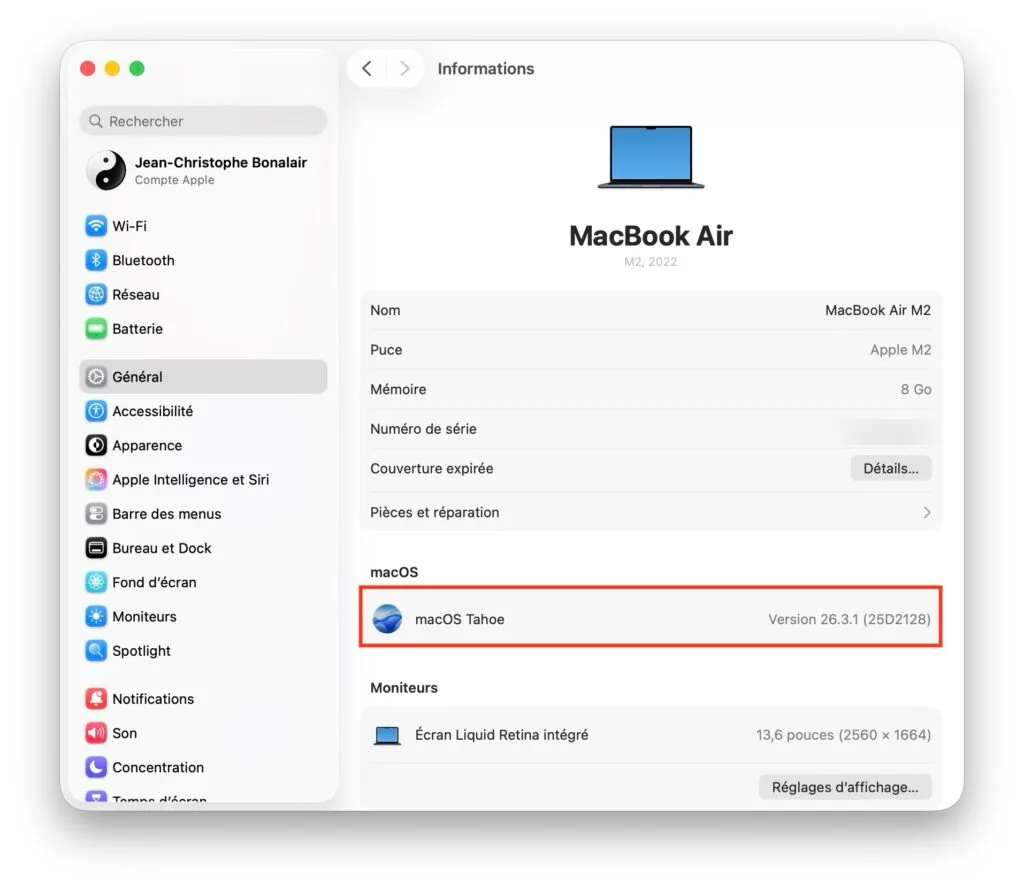The height and width of the screenshot is (890, 1024).
Task: Click the Son speaker icon
Action: pyautogui.click(x=96, y=733)
